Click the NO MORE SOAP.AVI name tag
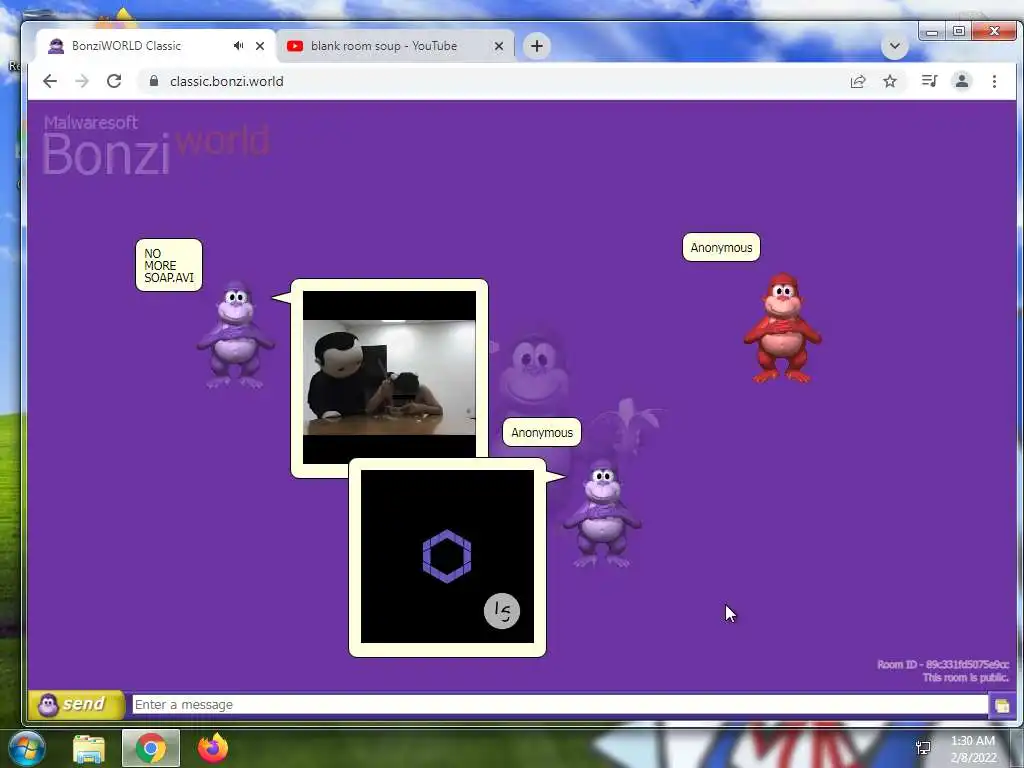 coord(169,265)
